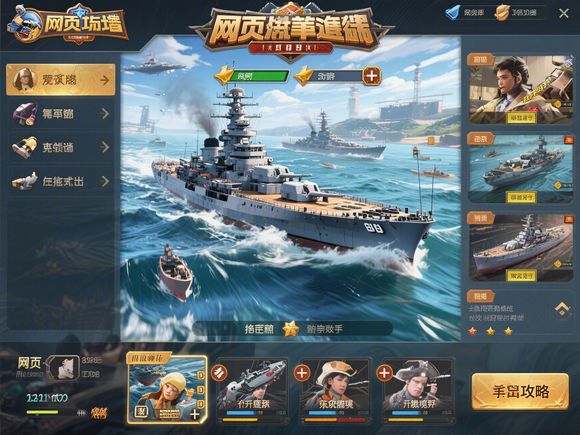Click the purple helmet icon in the sidebar
Screen dimensions: 580x435
(x=25, y=114)
